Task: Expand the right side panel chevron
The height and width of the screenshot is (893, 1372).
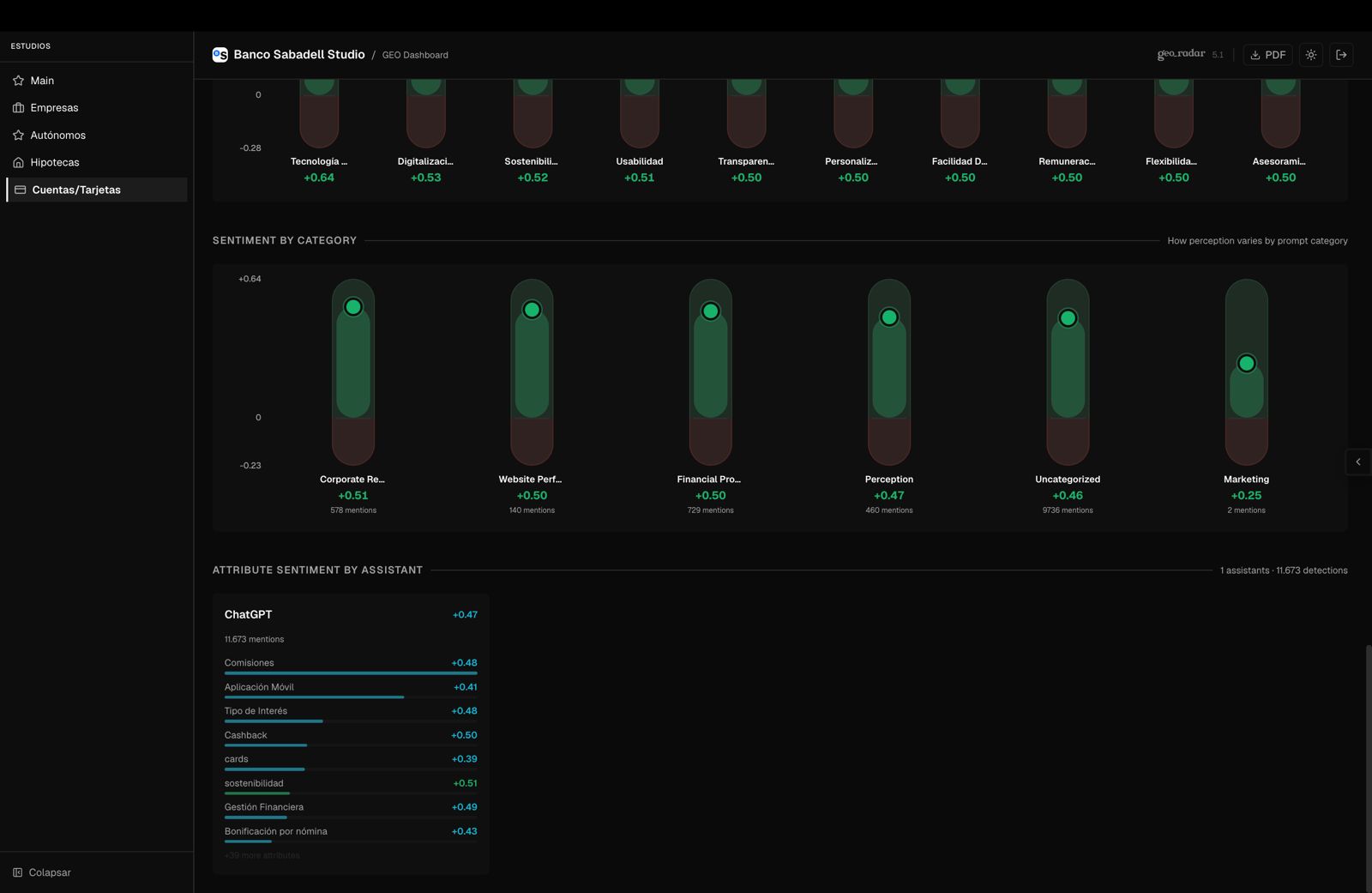Action: coord(1357,462)
